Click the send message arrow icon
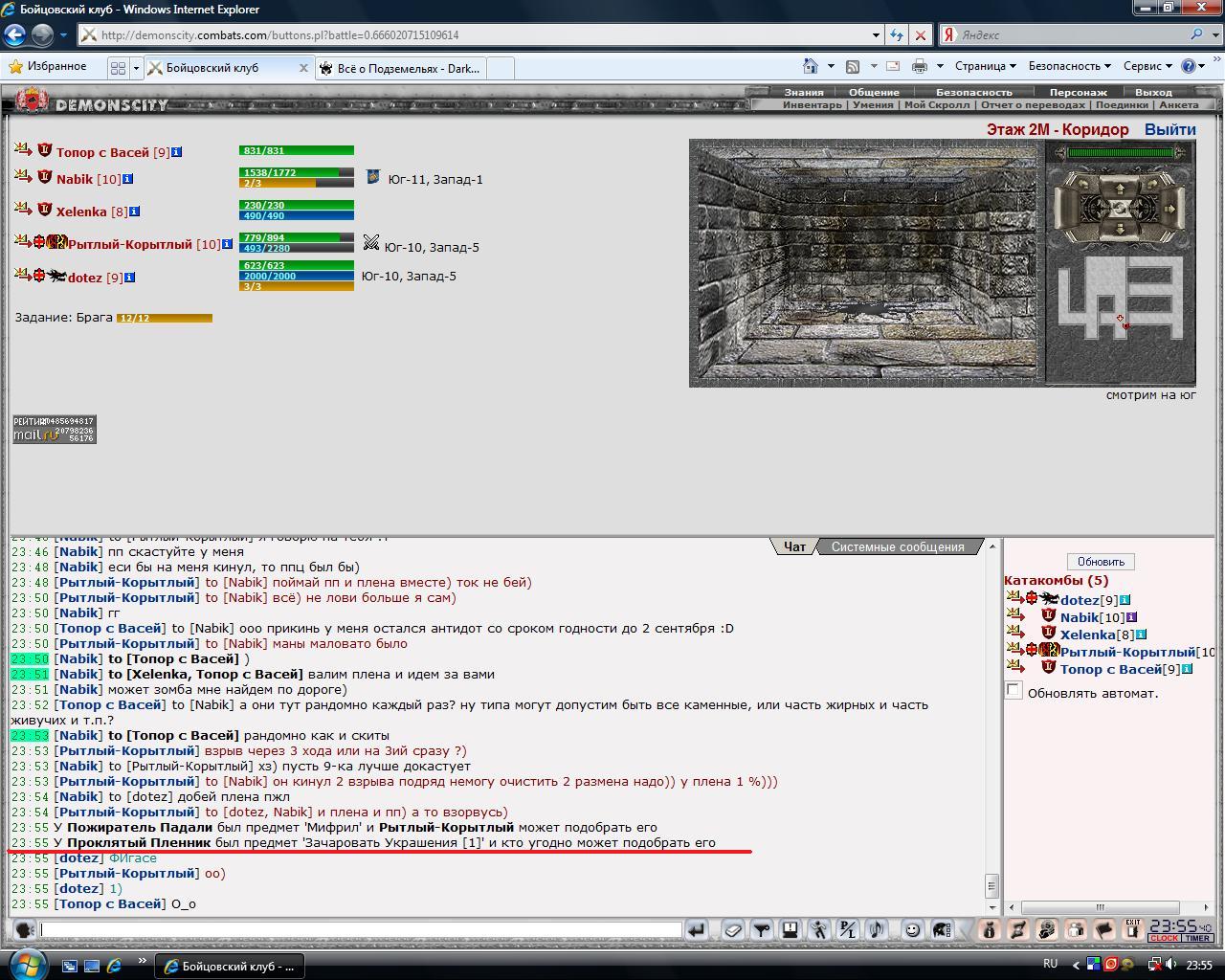The height and width of the screenshot is (980, 1225). 697,930
